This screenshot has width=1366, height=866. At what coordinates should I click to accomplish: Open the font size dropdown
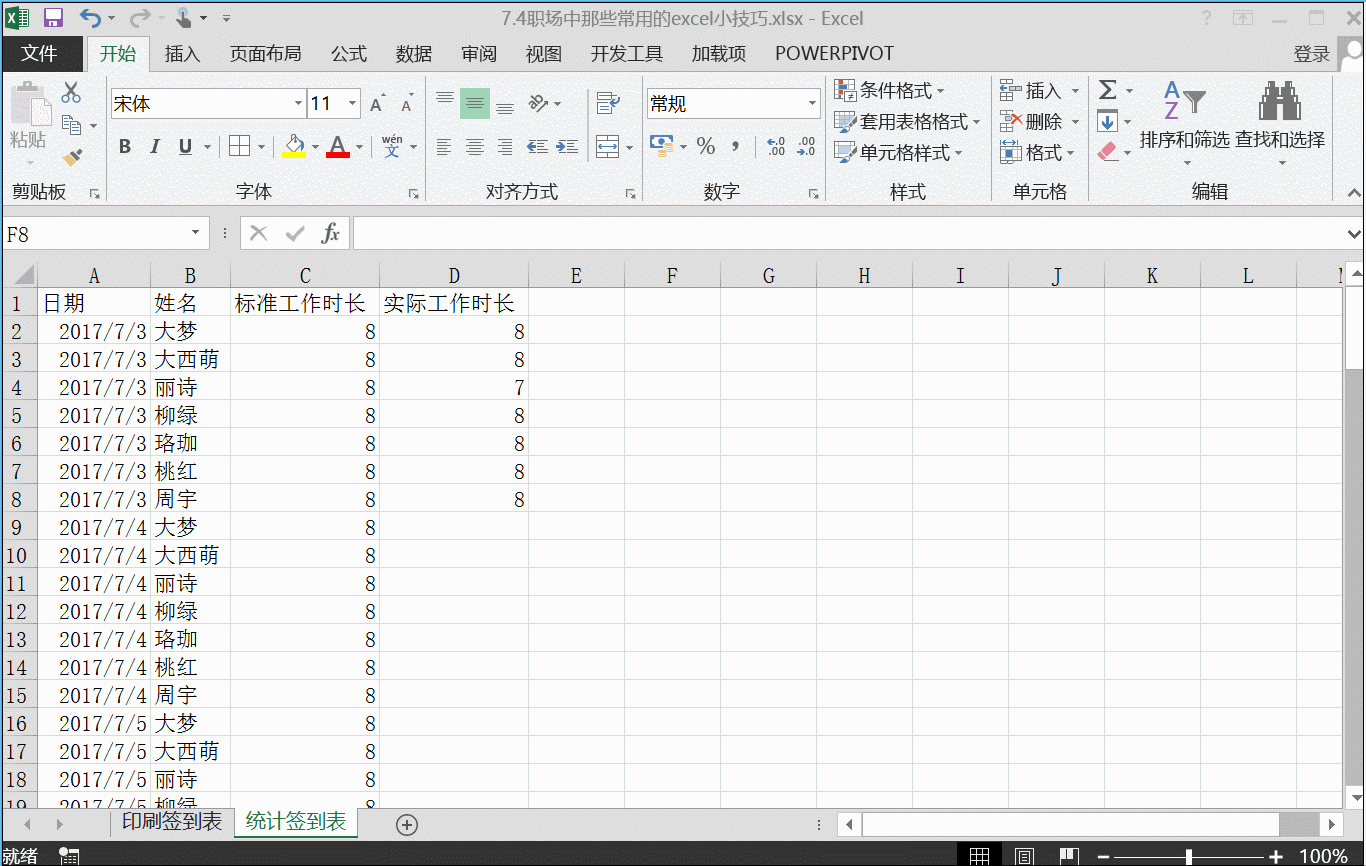point(353,104)
